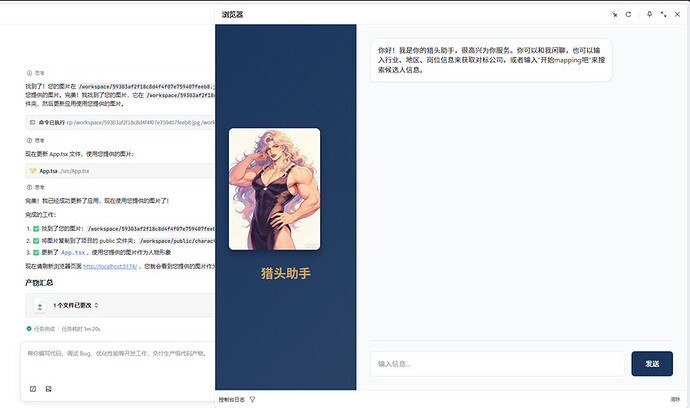Click the filter icon next to 控制台日志
Screen dimensions: 690x408
click(252, 400)
